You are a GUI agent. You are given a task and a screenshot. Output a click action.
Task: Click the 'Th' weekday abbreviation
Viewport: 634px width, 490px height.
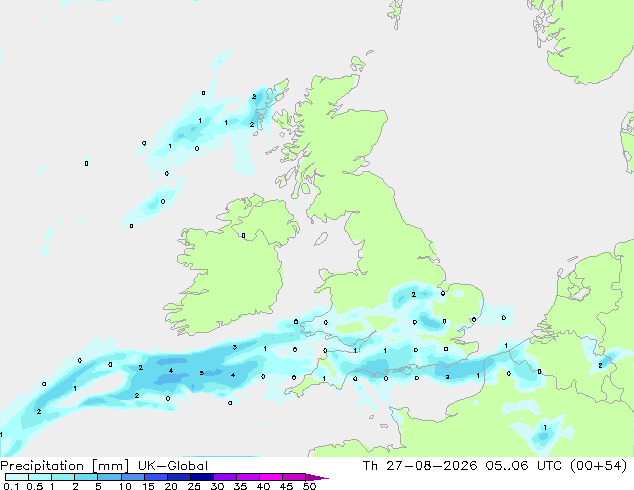tap(370, 466)
